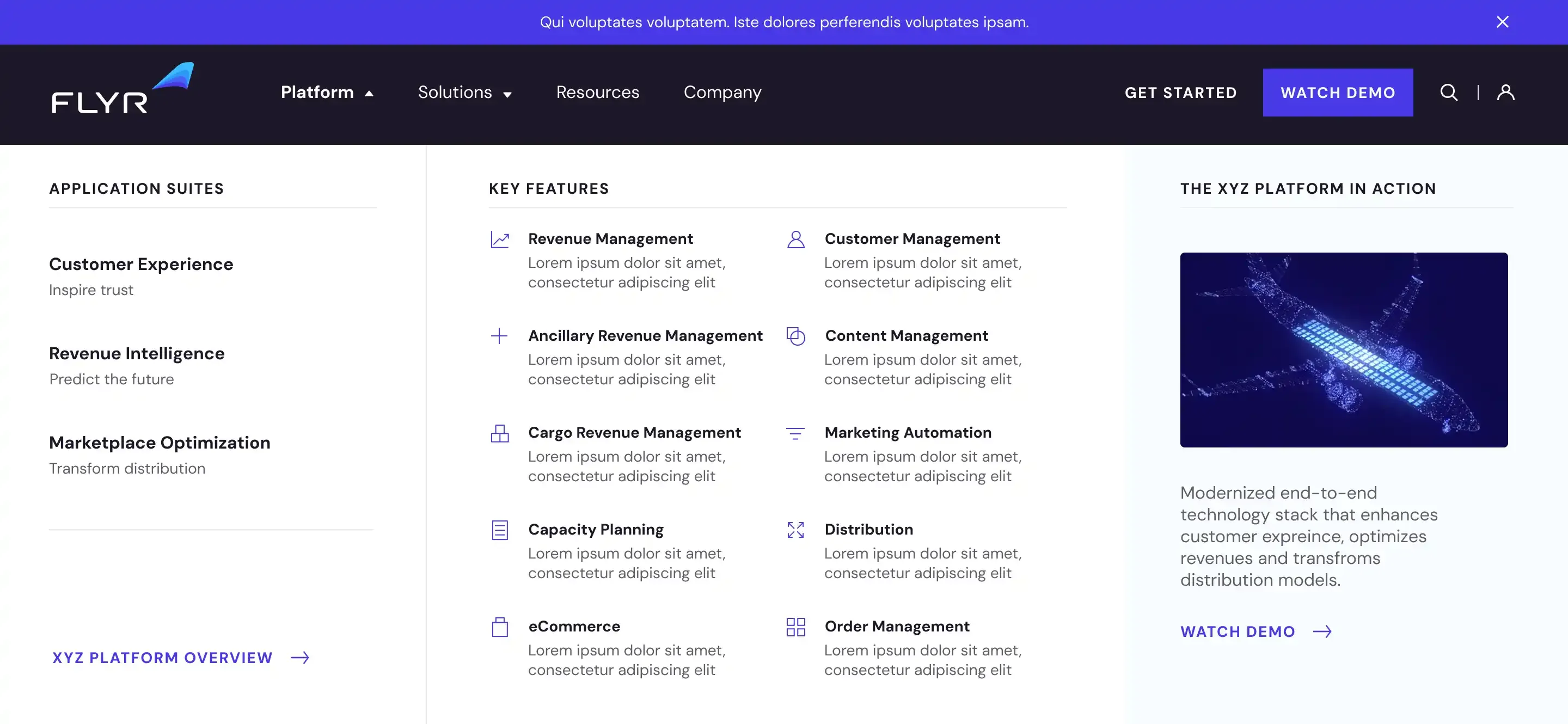Click the GET STARTED button
This screenshot has width=1568, height=724.
[x=1180, y=93]
